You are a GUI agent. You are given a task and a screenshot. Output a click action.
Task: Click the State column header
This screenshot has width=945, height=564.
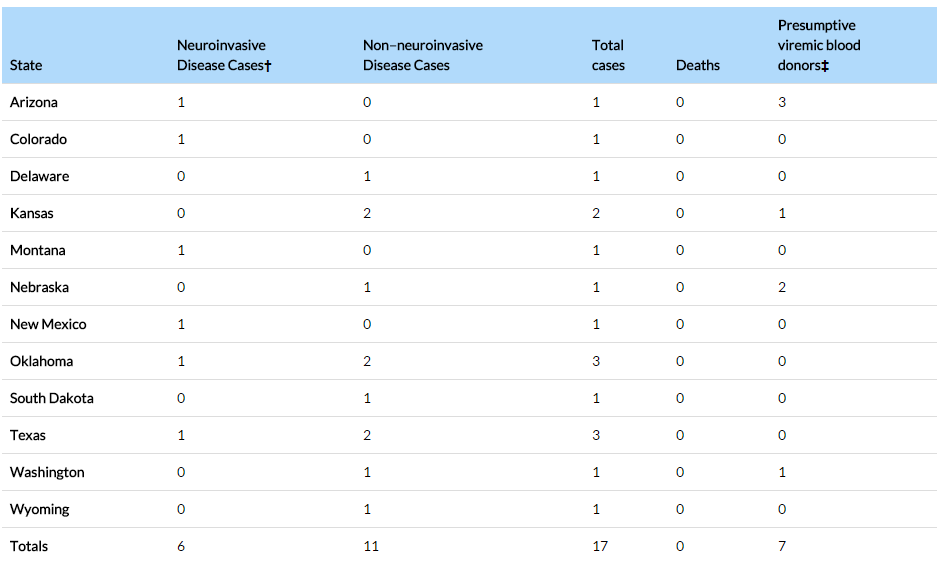coord(26,65)
